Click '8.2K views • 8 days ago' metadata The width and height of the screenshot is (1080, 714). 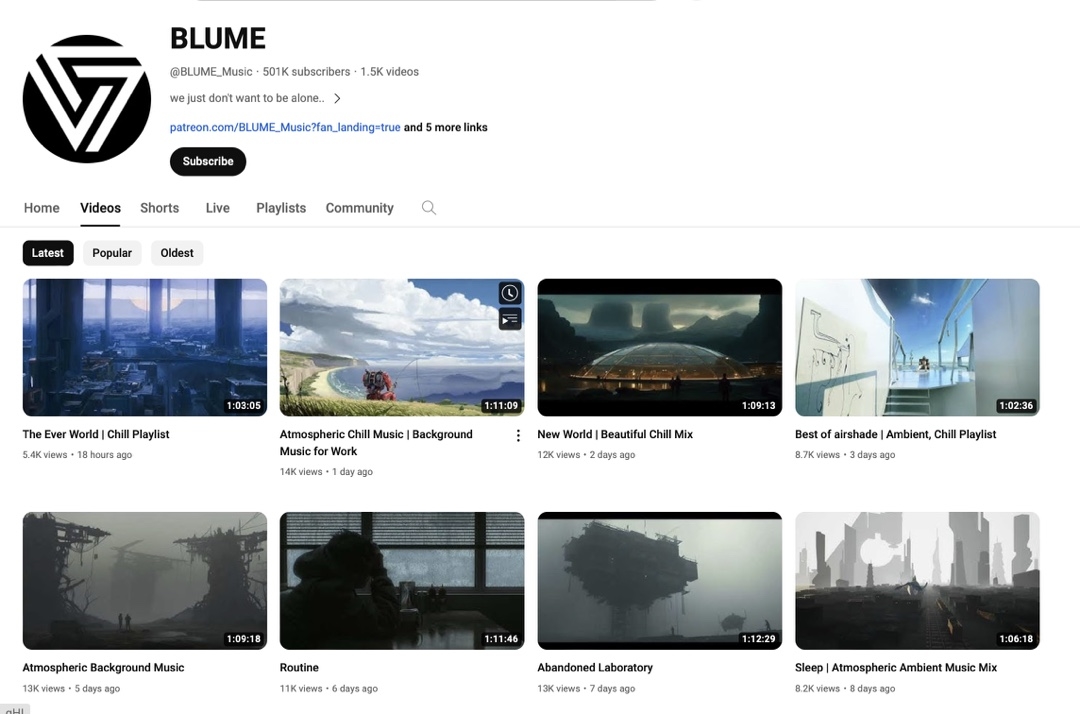845,689
